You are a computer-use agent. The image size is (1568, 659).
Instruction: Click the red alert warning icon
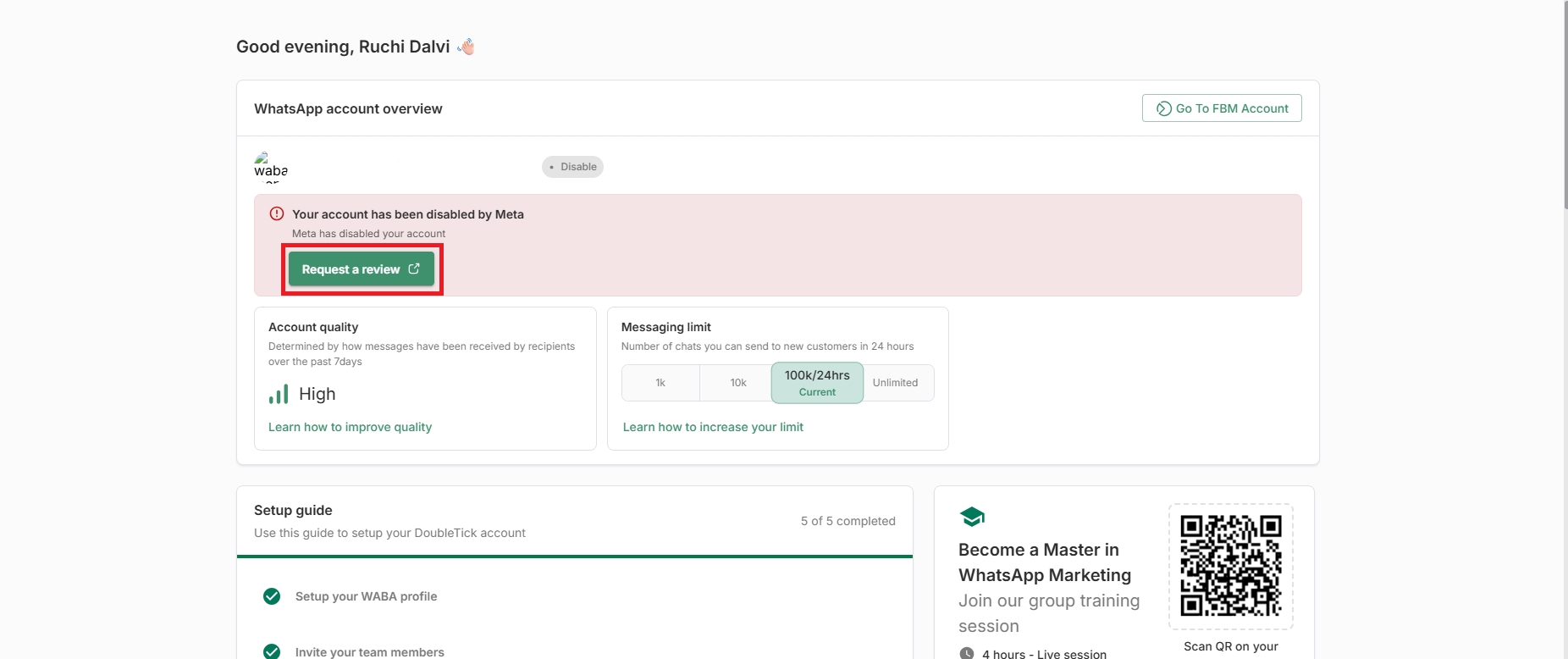pyautogui.click(x=277, y=214)
